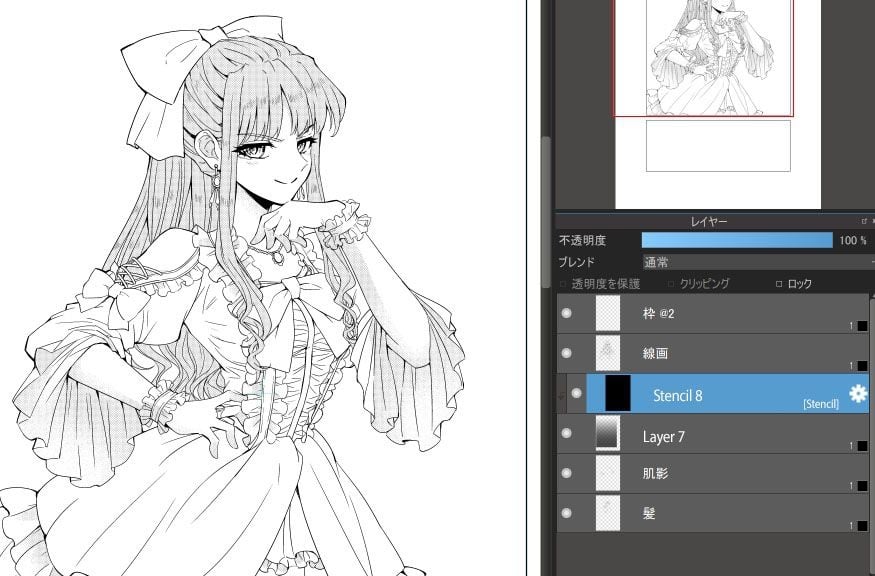Toggle visibility of the Stencil 8 layer

point(576,393)
